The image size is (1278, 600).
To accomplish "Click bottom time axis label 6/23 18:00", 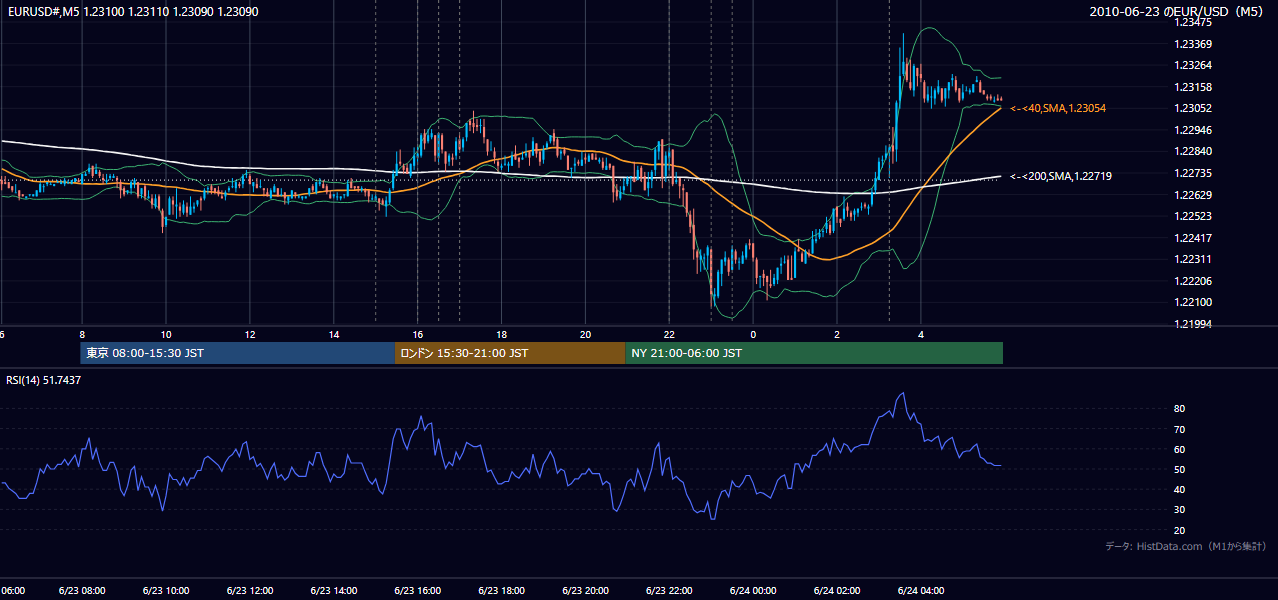I will (502, 590).
